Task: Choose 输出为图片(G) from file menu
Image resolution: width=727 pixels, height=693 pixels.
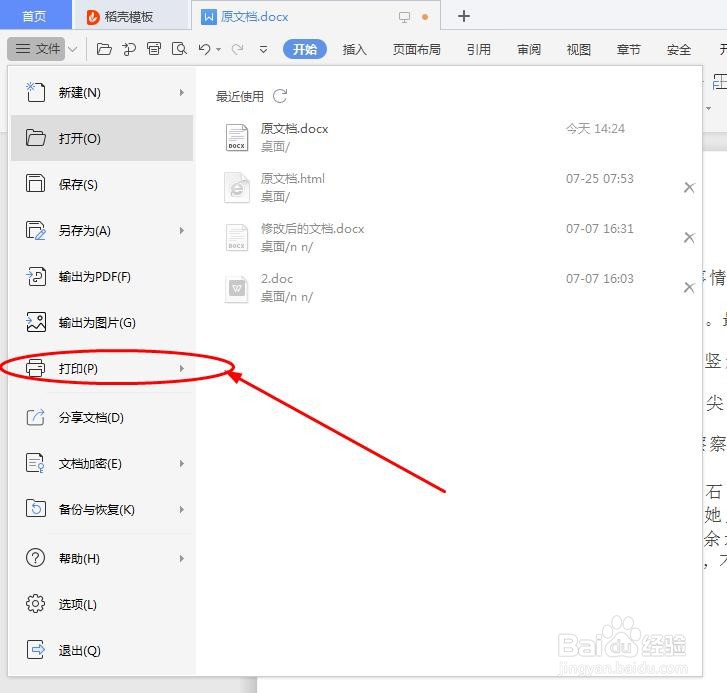Action: click(102, 322)
